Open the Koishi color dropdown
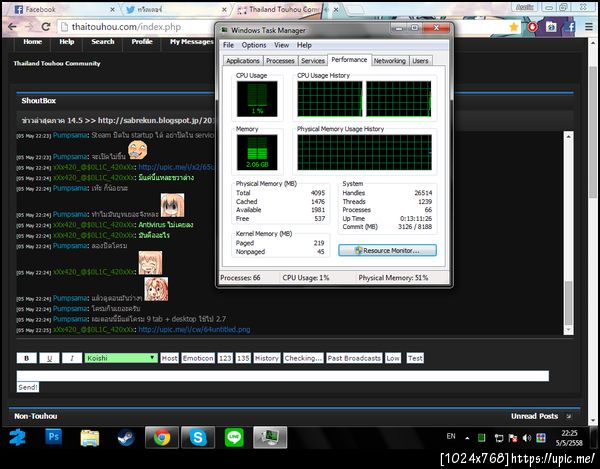This screenshot has width=600, height=469. [x=120, y=358]
